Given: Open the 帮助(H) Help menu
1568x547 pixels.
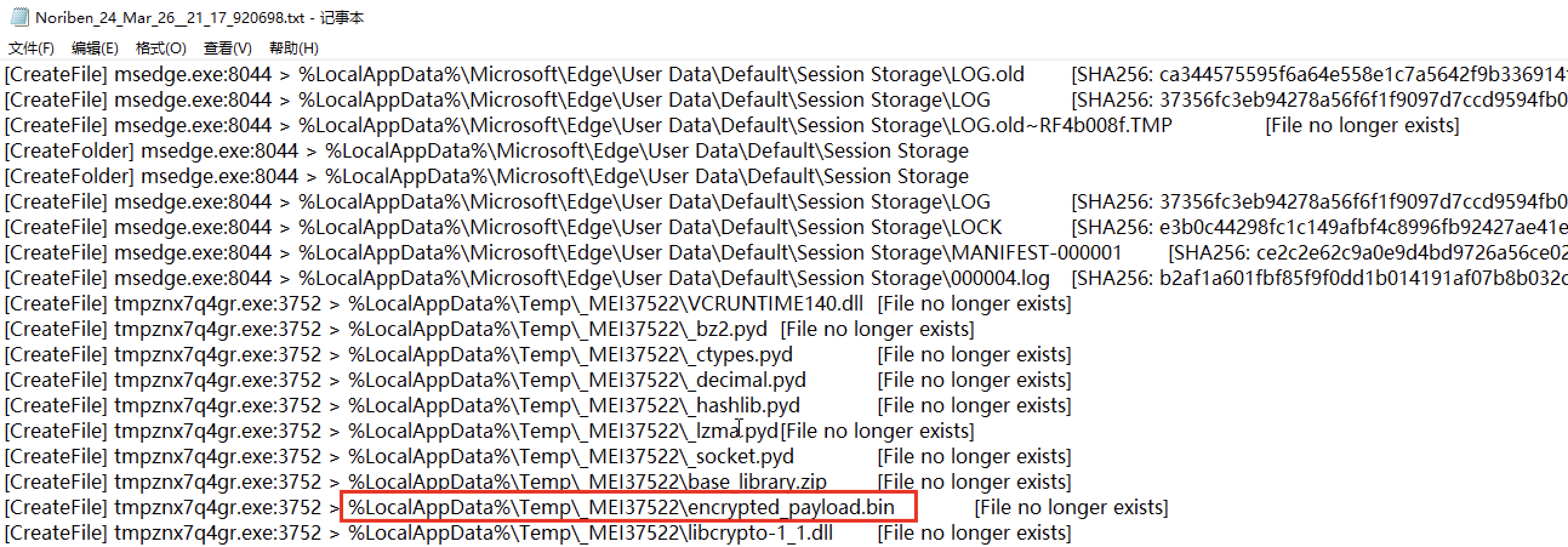Looking at the screenshot, I should [x=294, y=48].
